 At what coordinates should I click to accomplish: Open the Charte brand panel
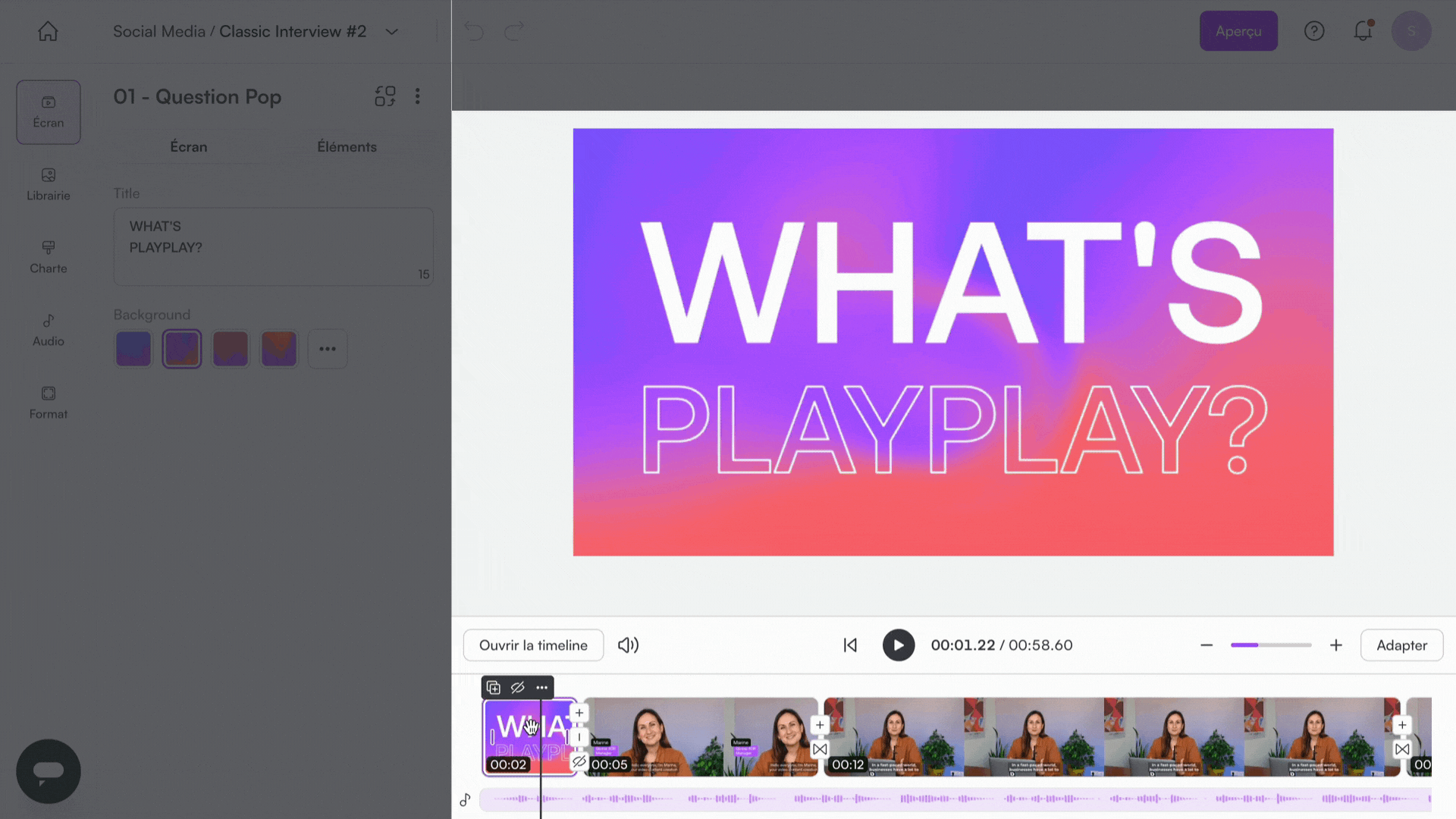click(x=49, y=257)
